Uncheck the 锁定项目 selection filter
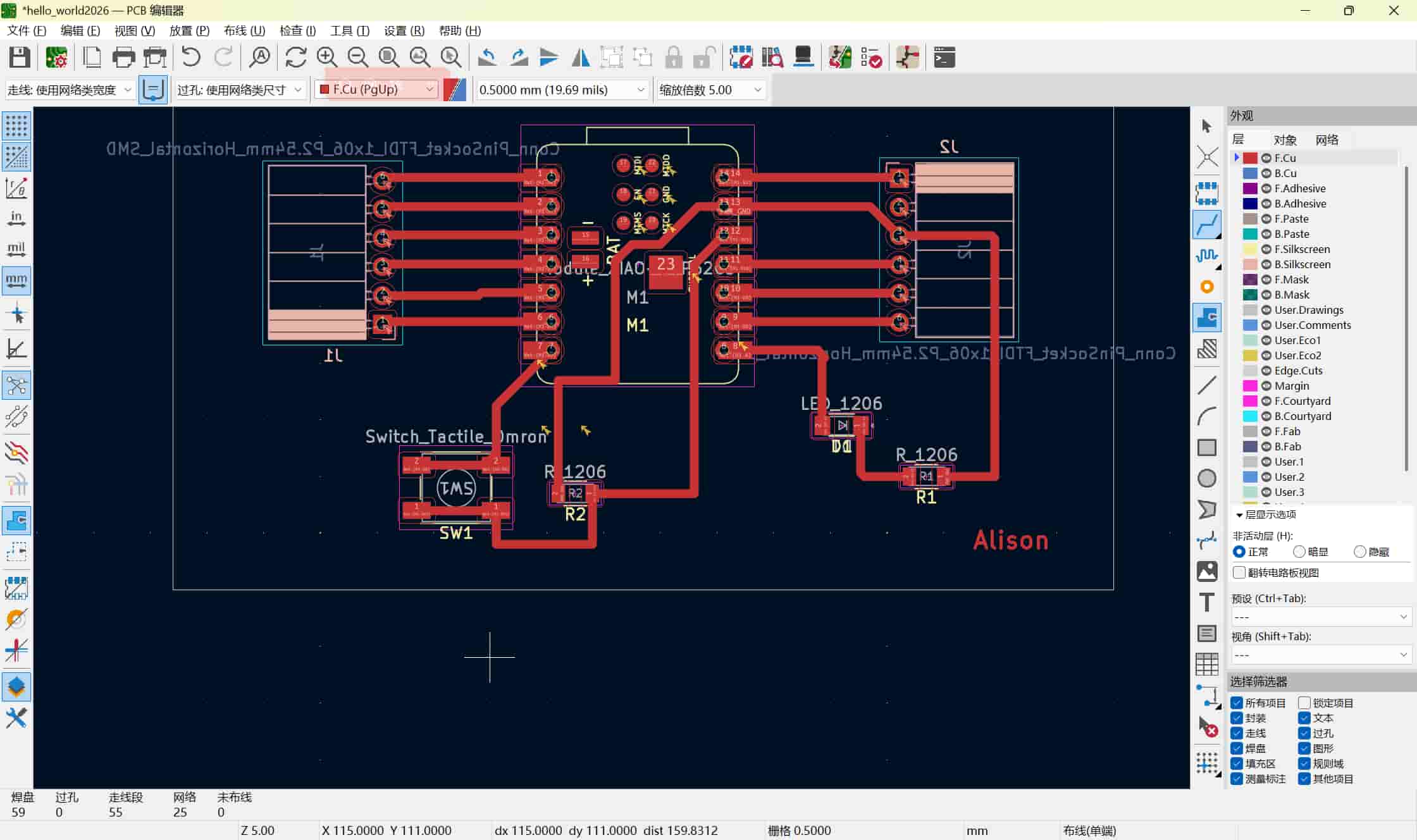 point(1304,703)
